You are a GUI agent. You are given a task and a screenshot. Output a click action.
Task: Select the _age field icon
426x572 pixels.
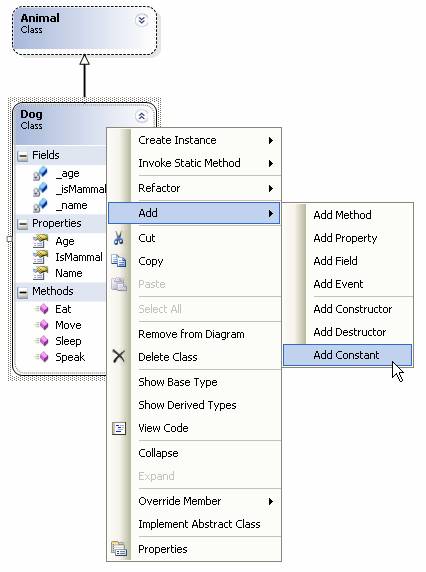[x=40, y=173]
